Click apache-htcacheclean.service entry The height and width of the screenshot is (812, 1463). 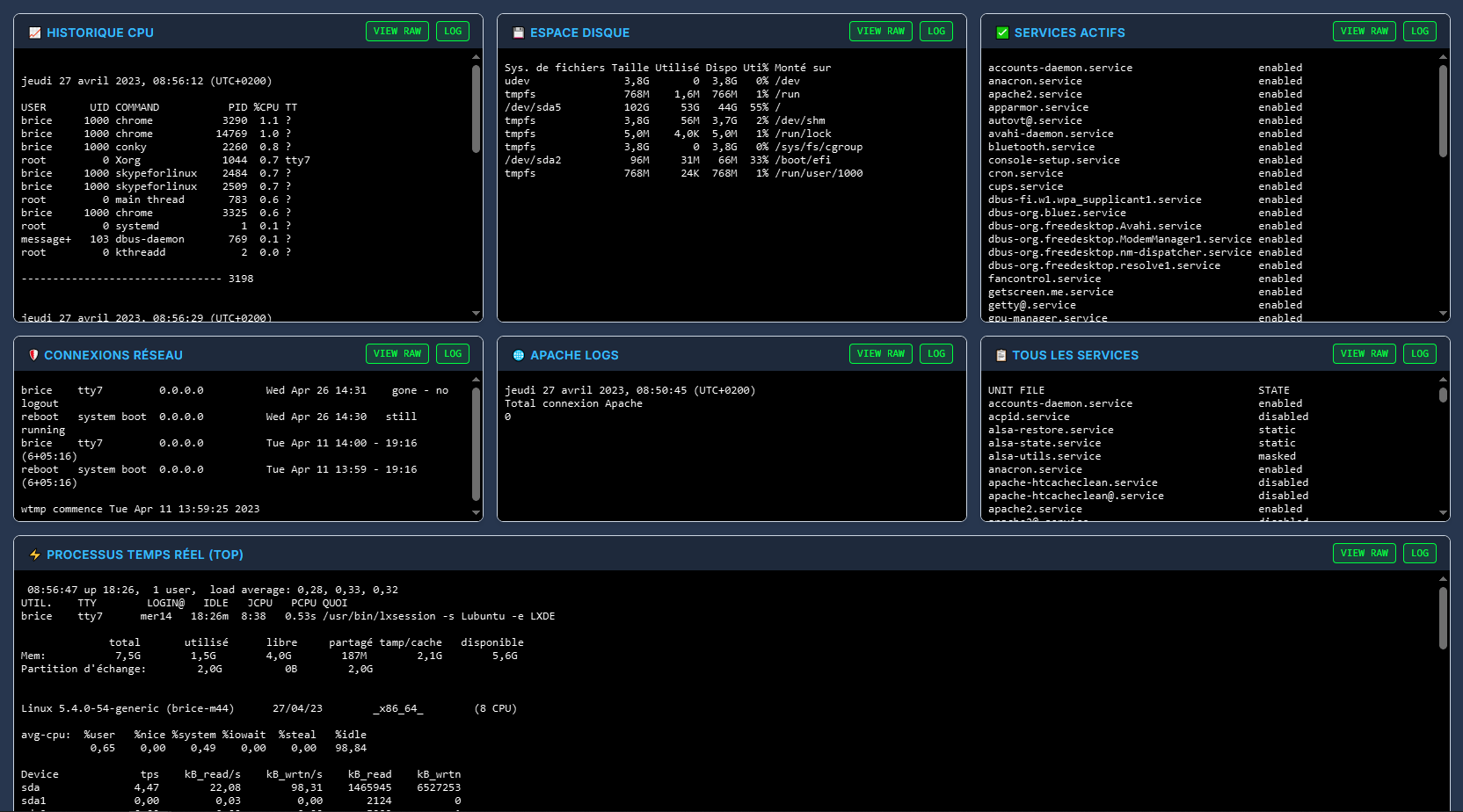[x=1073, y=482]
